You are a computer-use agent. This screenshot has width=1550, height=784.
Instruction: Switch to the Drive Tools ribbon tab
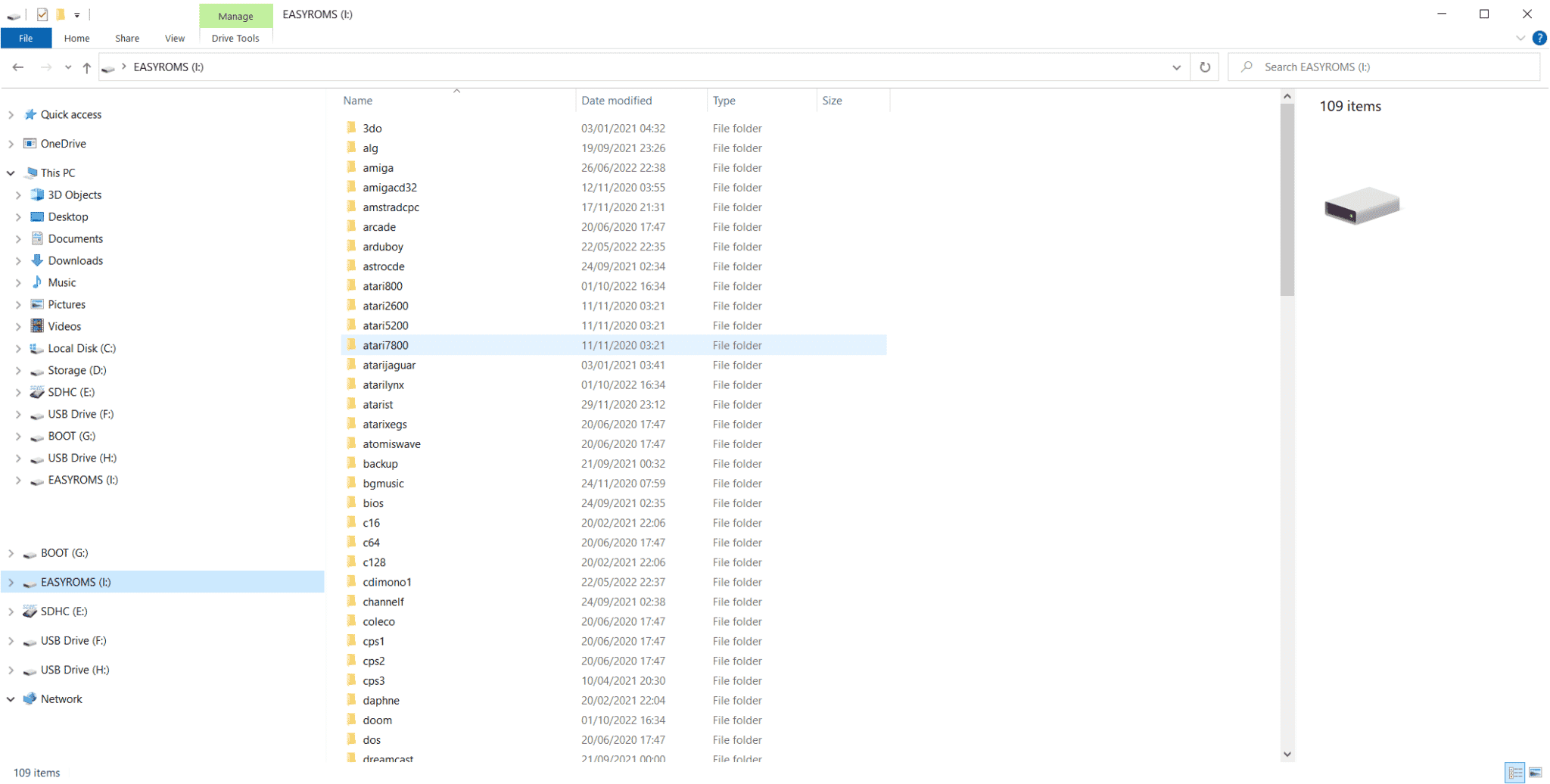(235, 38)
